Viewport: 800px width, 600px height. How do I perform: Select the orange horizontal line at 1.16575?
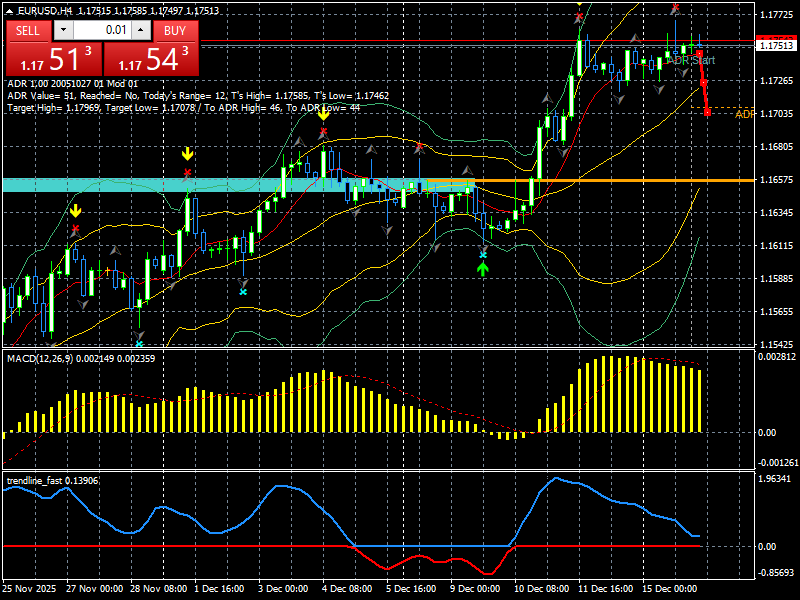click(x=591, y=181)
